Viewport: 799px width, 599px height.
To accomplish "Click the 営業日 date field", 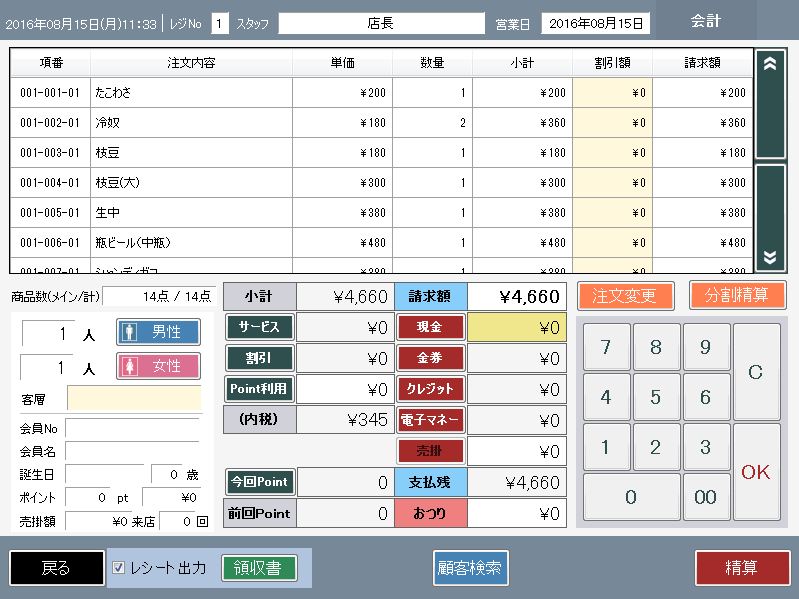I will coord(596,23).
